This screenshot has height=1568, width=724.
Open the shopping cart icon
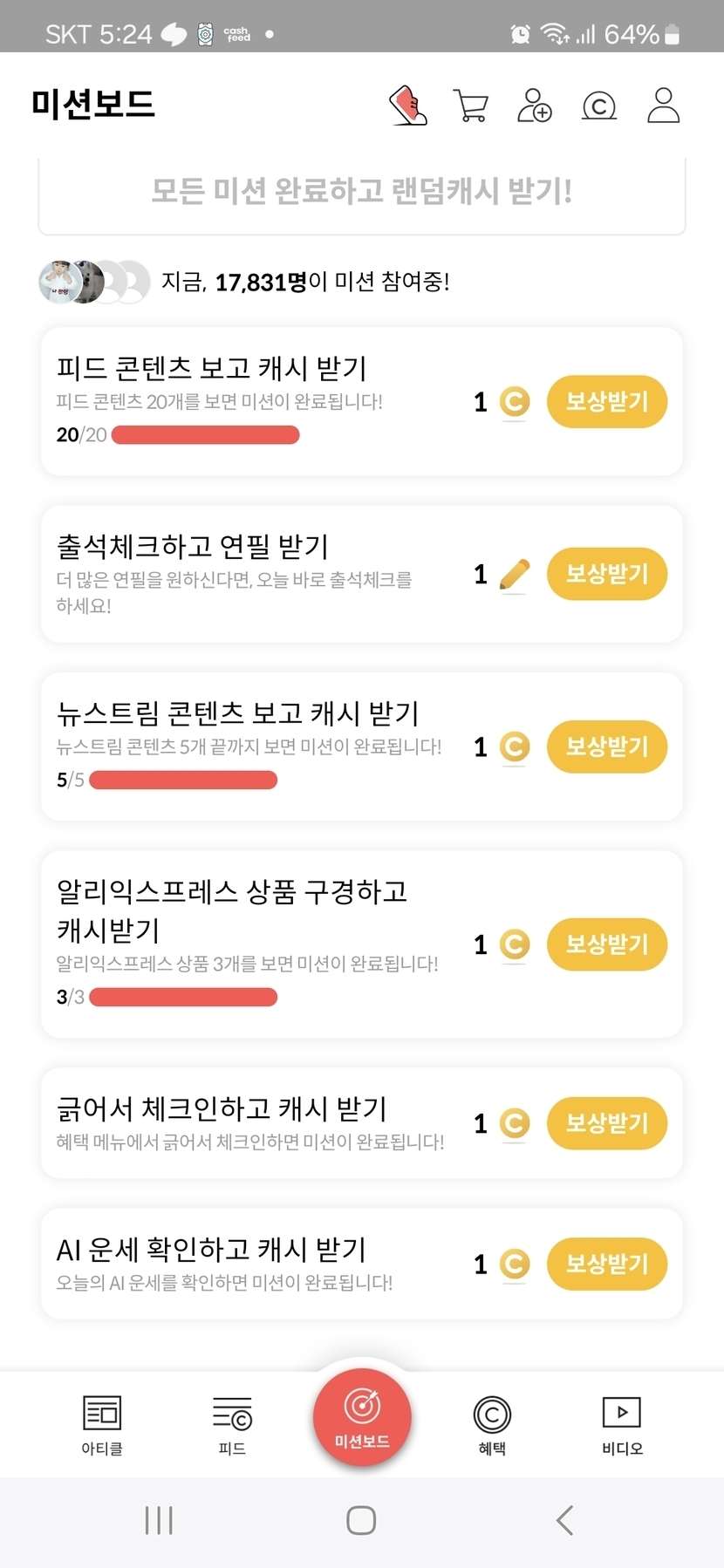tap(471, 106)
